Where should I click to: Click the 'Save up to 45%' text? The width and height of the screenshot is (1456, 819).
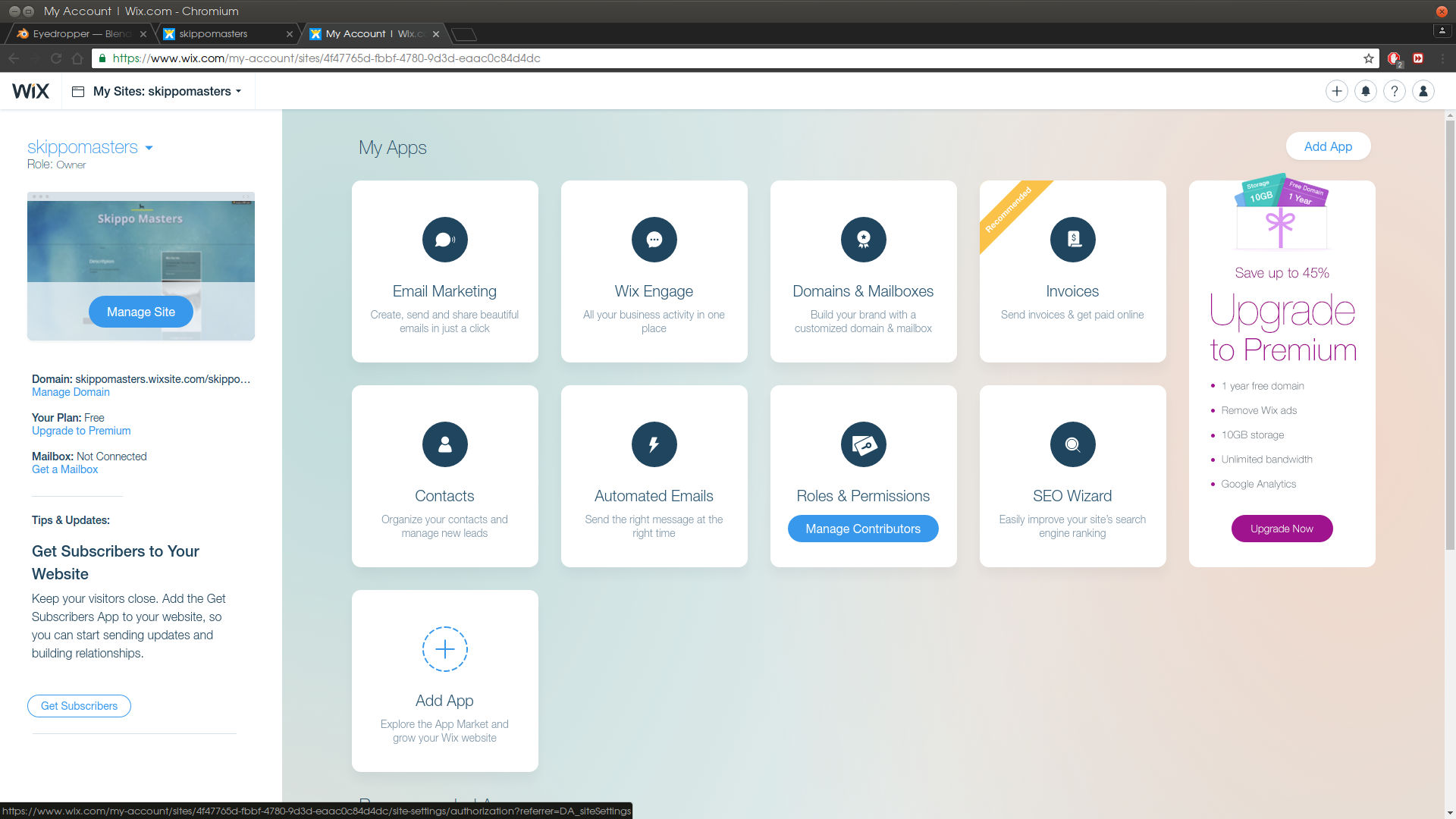(x=1282, y=273)
